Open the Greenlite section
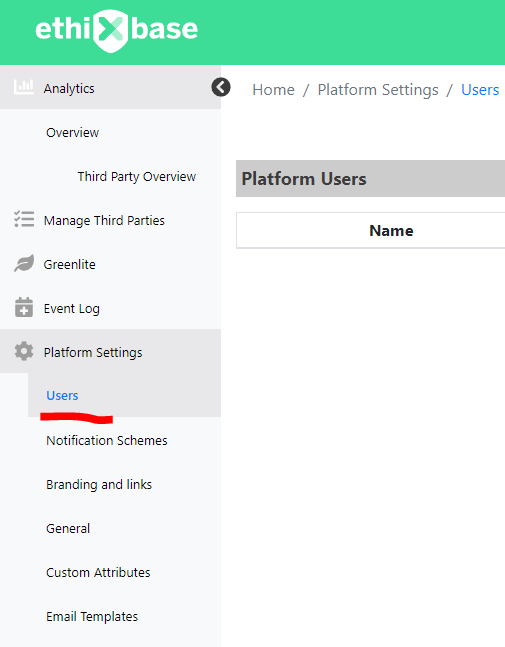The image size is (505, 647). pos(69,264)
